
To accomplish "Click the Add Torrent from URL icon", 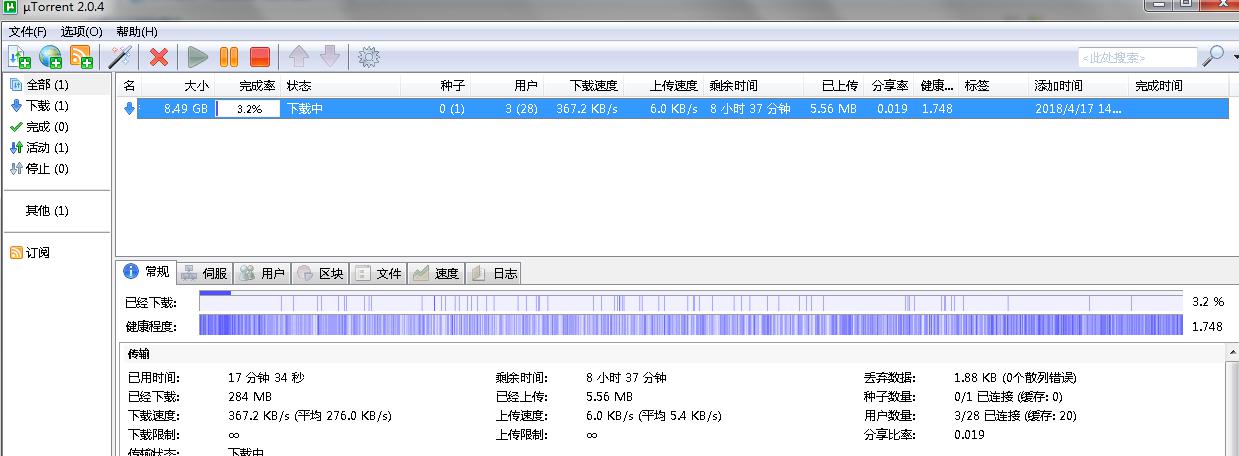I will point(50,57).
